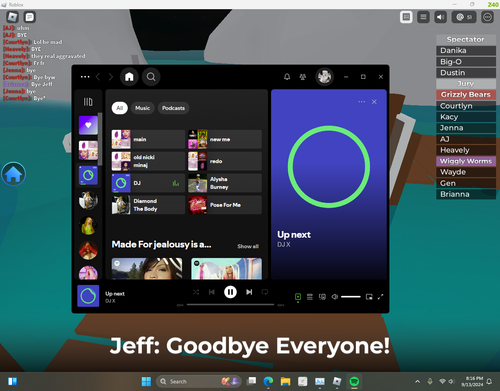Select the Grizzly Bears team header
The width and height of the screenshot is (500, 391).
[466, 95]
